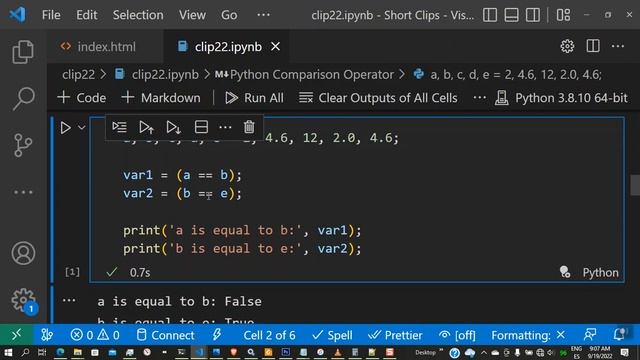Open Windows Start button
640x360 pixels.
coord(8,352)
